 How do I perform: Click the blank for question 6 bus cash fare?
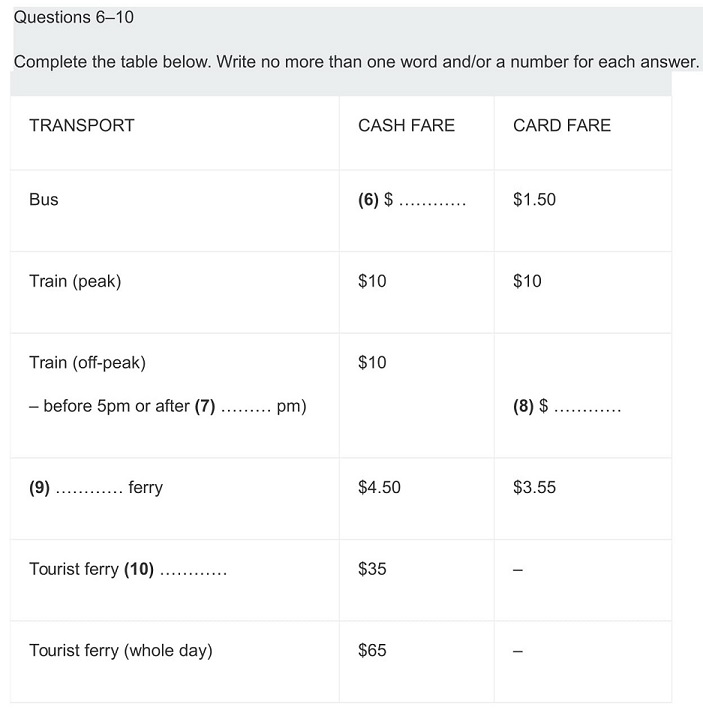point(431,201)
